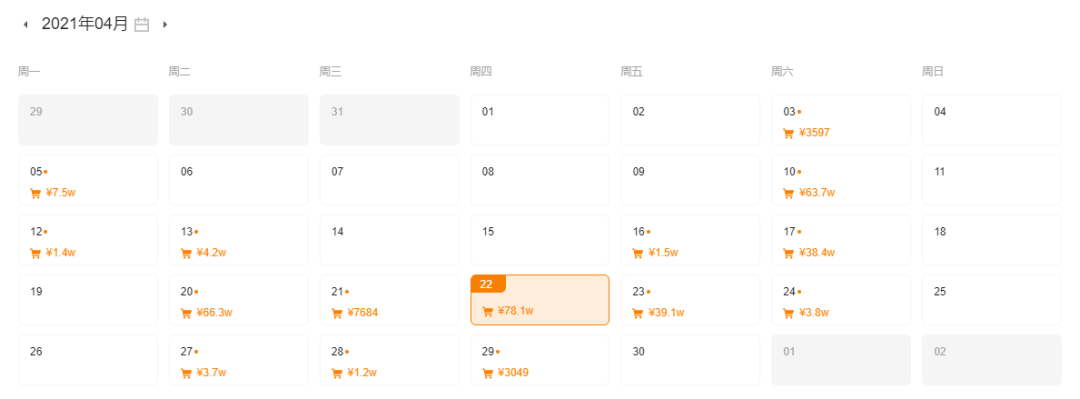Click the 2021年04月 month label
The image size is (1080, 399).
tap(85, 24)
